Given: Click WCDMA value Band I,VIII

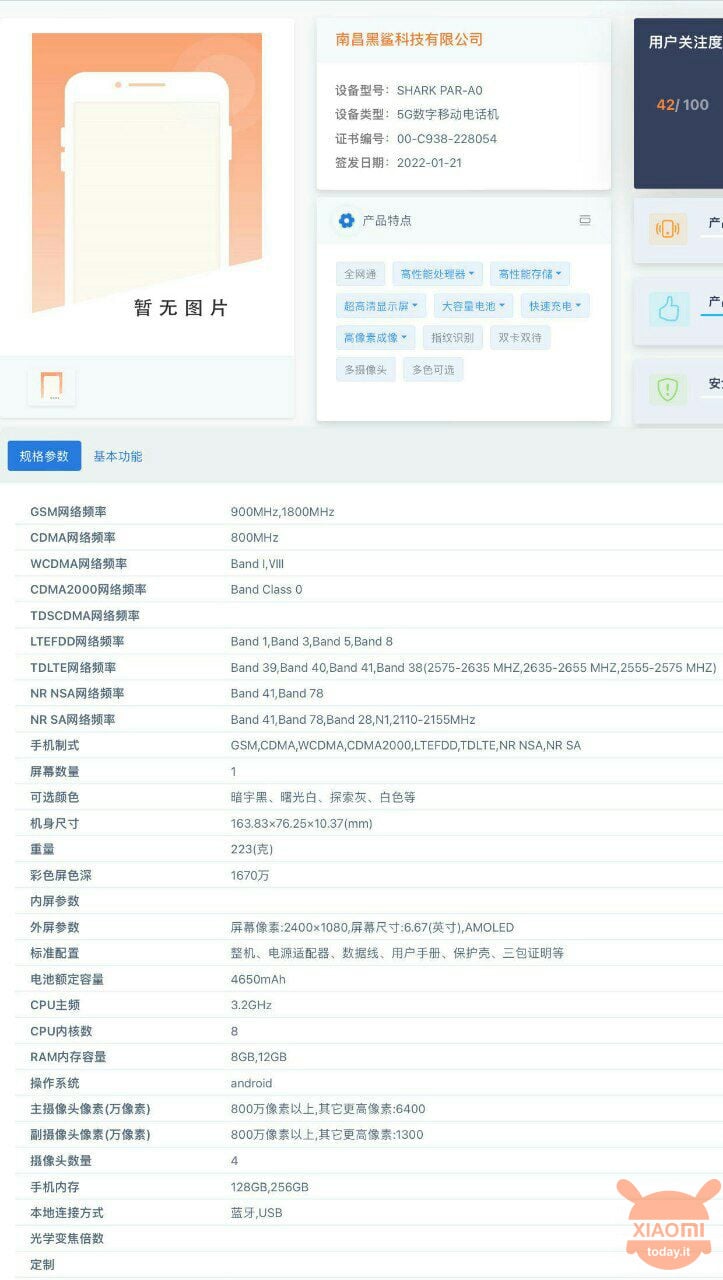Looking at the screenshot, I should pos(257,564).
